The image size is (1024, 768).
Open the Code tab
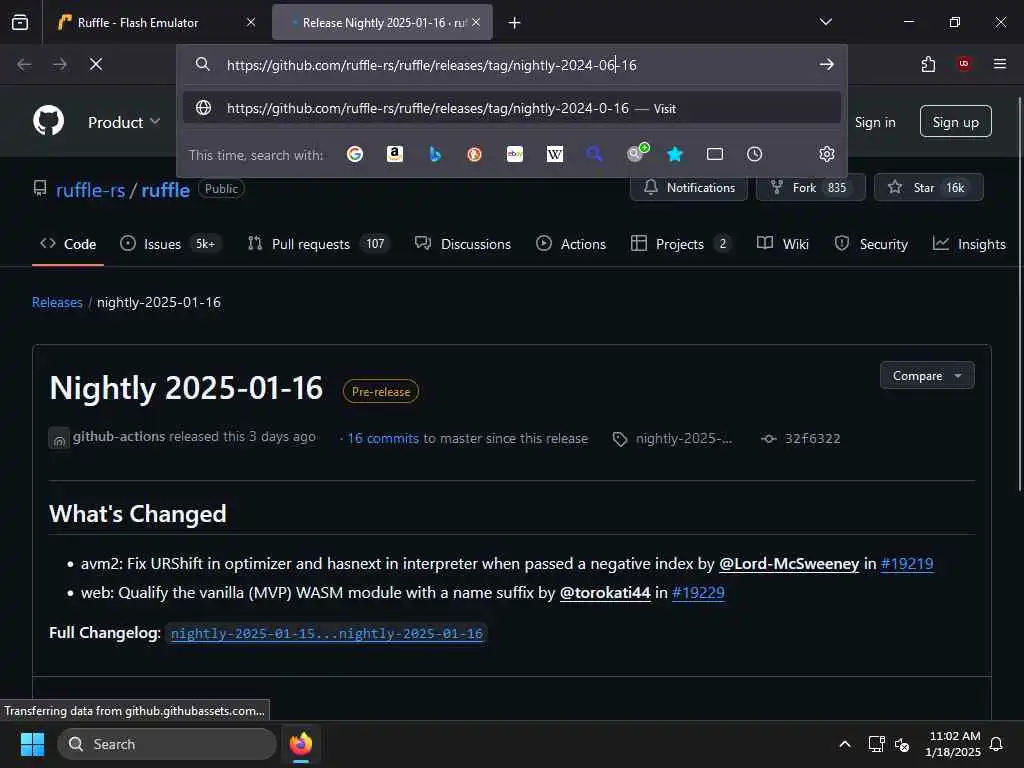point(68,244)
